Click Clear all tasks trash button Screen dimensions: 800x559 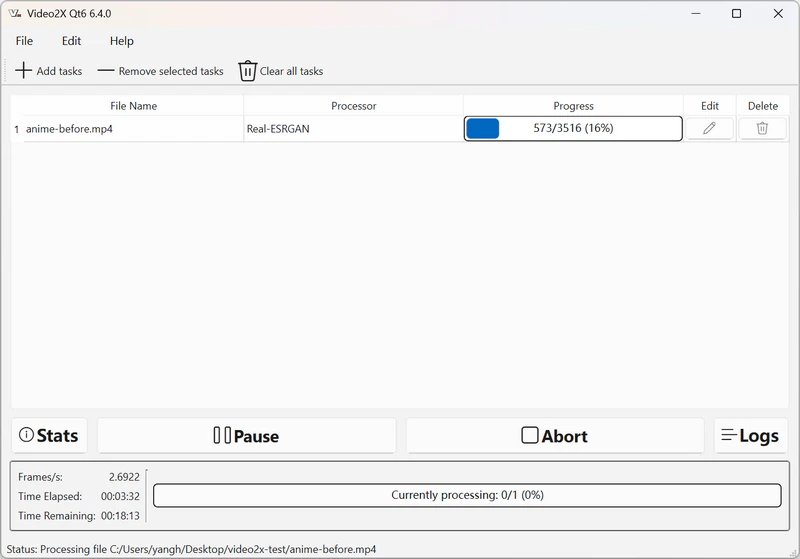coord(281,71)
